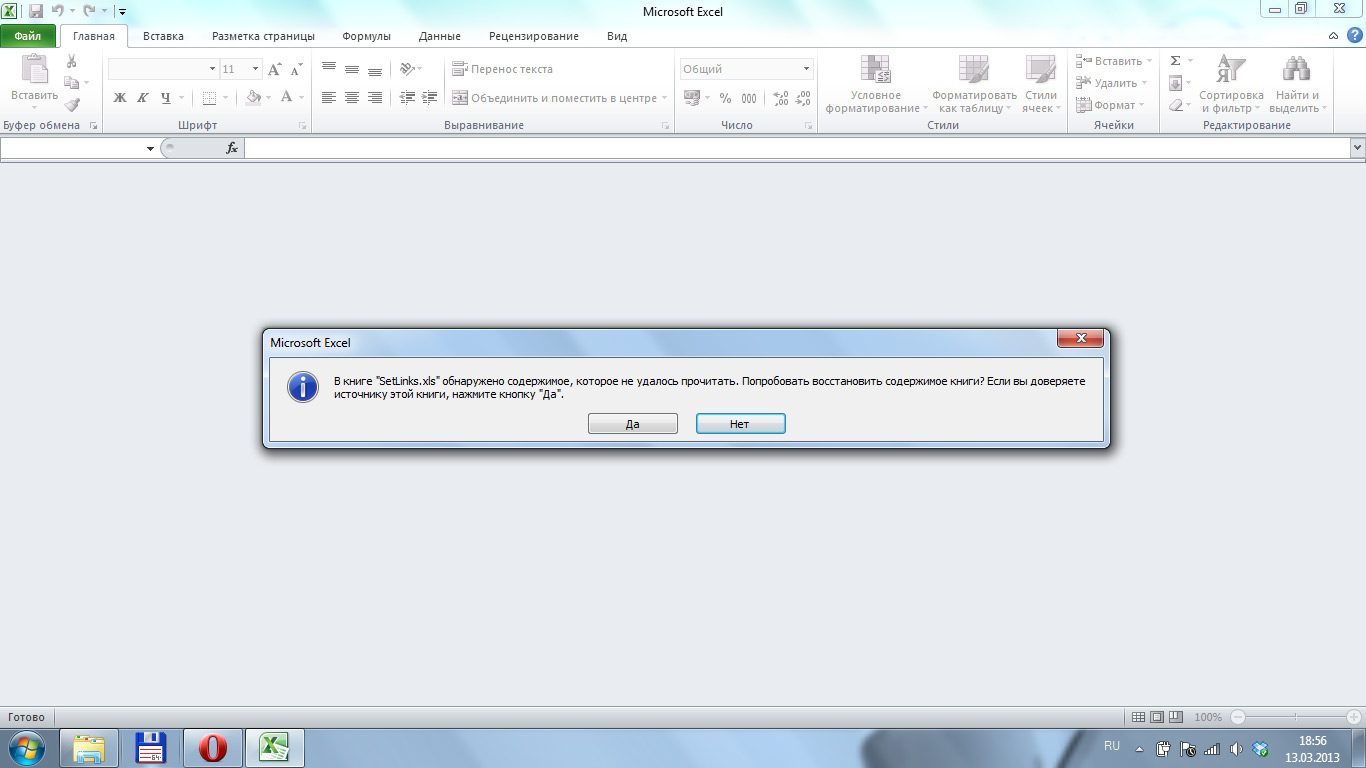The width and height of the screenshot is (1366, 768).
Task: Click the Decrease Indent icon
Action: tap(407, 98)
